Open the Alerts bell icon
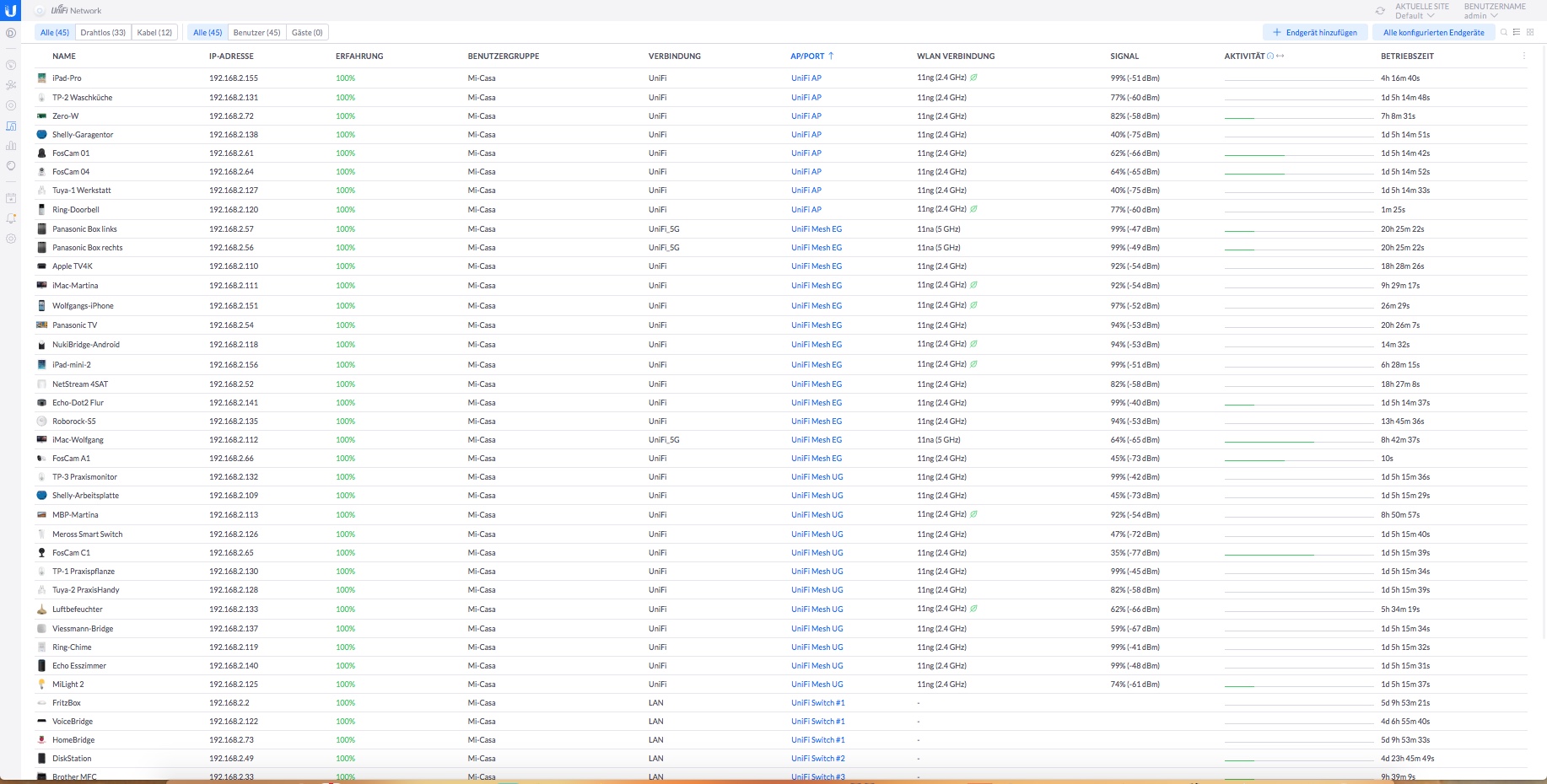Image resolution: width=1547 pixels, height=784 pixels. click(x=11, y=218)
